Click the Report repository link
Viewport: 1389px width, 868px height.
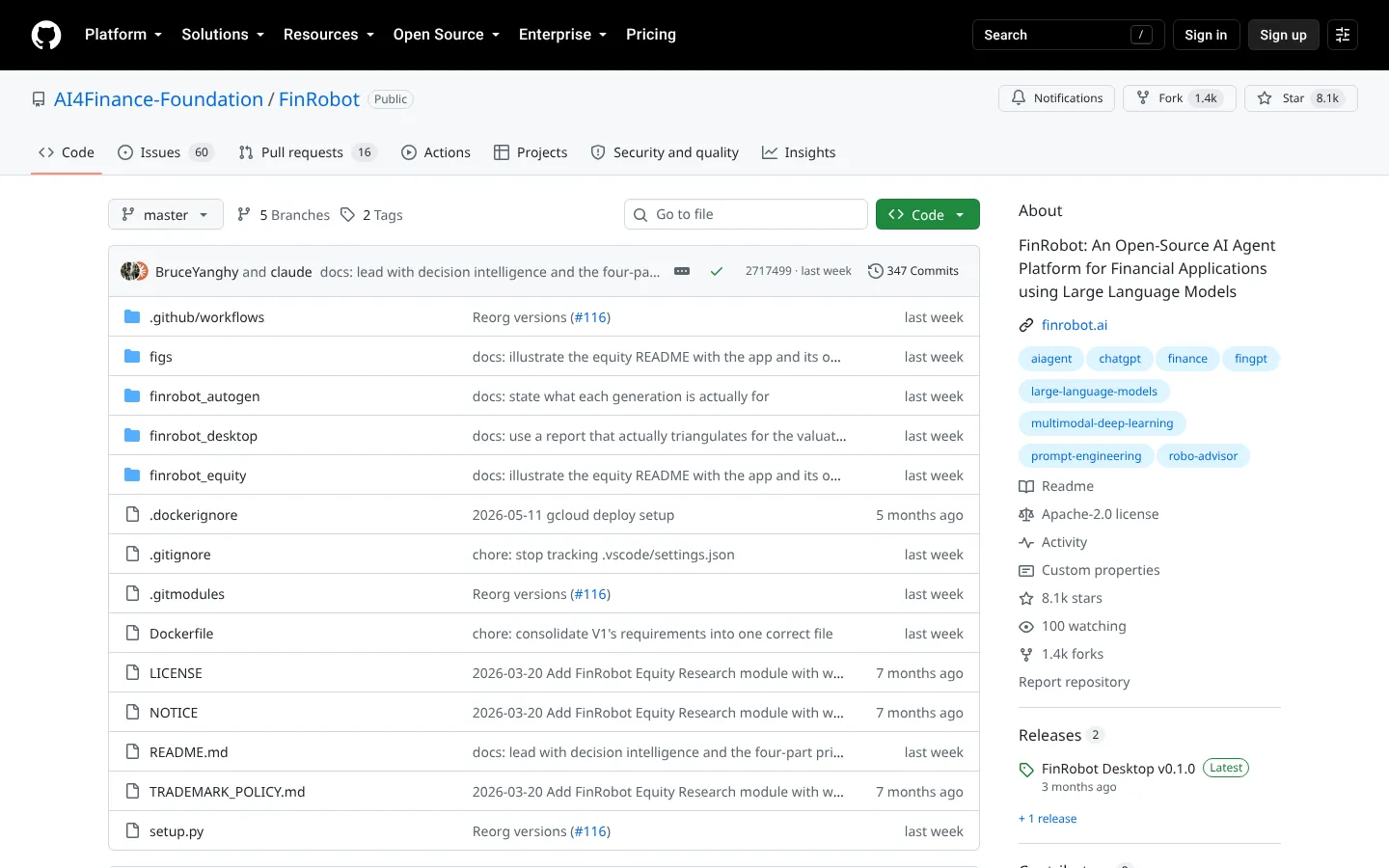1075,682
